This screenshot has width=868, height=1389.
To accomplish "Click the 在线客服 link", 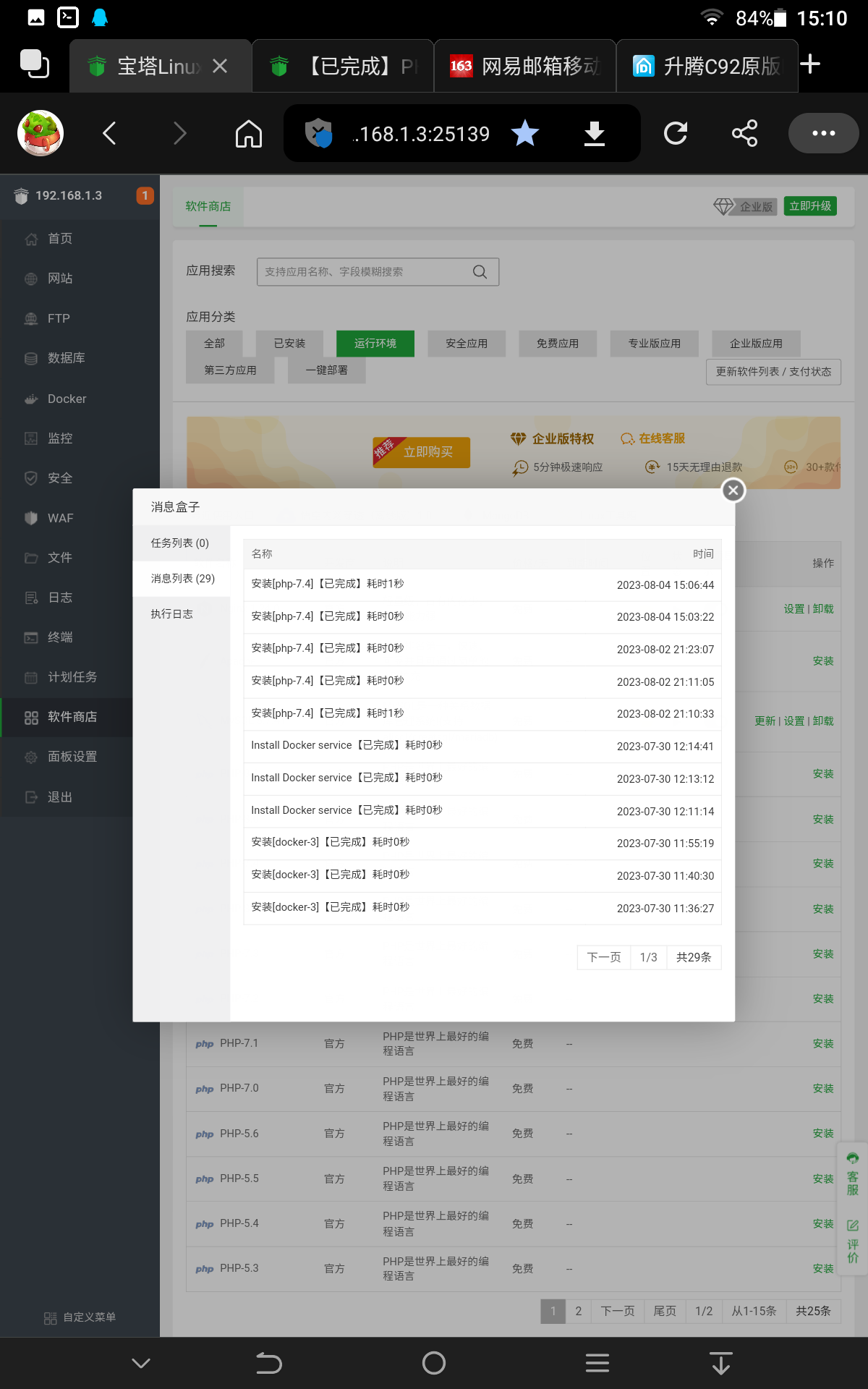I will coord(653,438).
